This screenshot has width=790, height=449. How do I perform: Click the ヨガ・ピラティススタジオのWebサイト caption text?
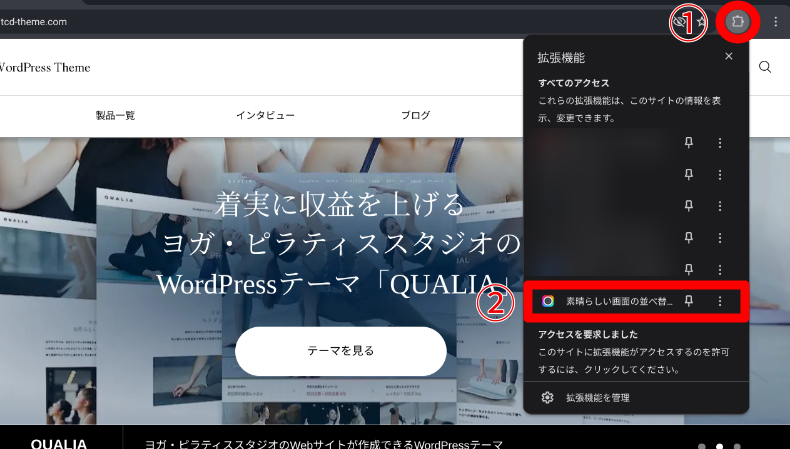[x=324, y=444]
